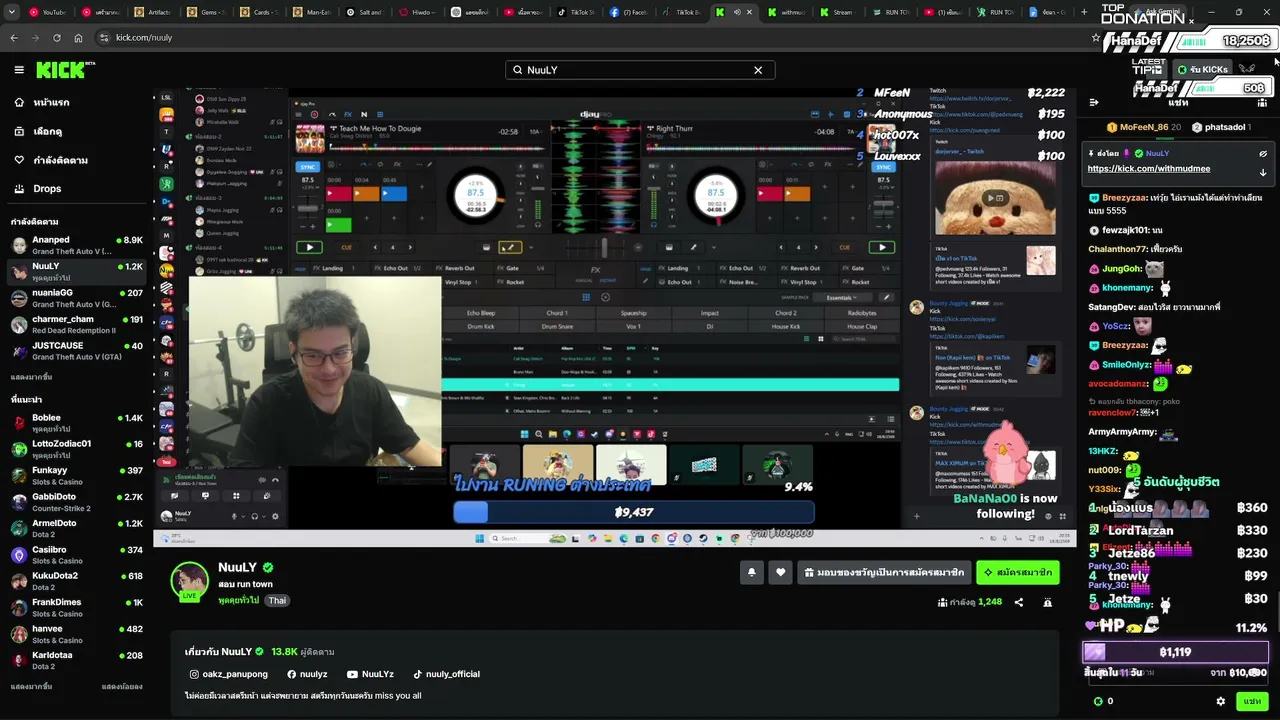Screen dimensions: 1280x720
Task: Select the Thai language tag
Action: point(277,600)
